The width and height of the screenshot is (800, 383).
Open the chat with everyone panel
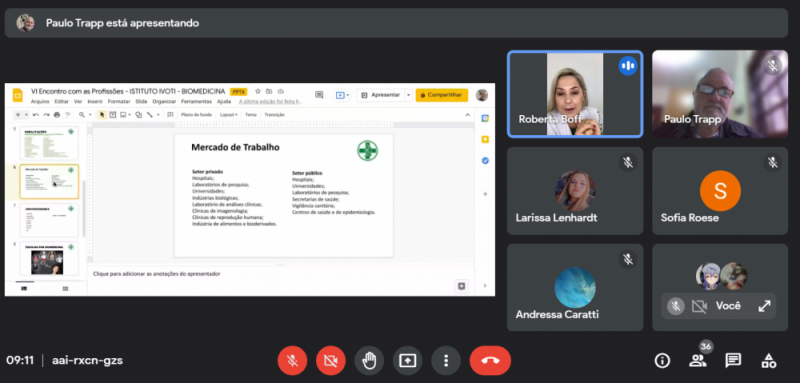point(733,361)
